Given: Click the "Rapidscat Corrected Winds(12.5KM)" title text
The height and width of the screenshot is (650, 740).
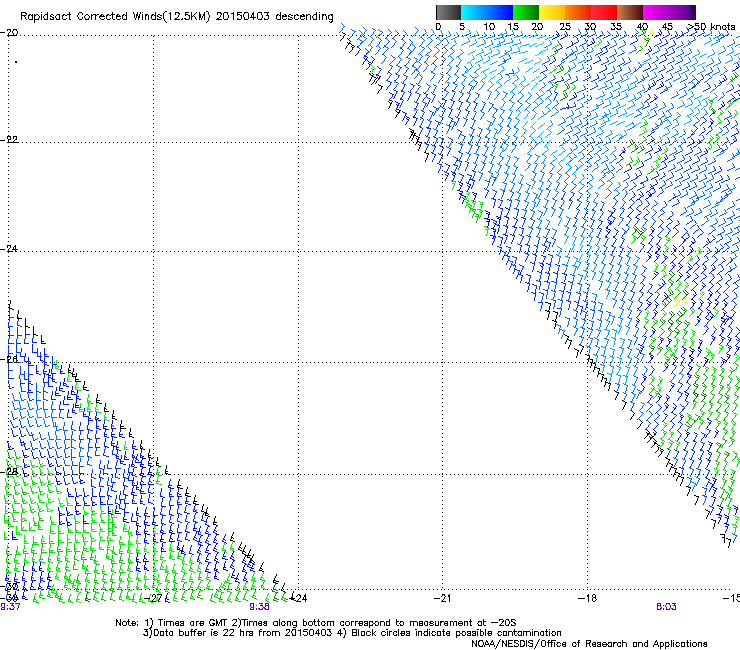Looking at the screenshot, I should tap(115, 17).
